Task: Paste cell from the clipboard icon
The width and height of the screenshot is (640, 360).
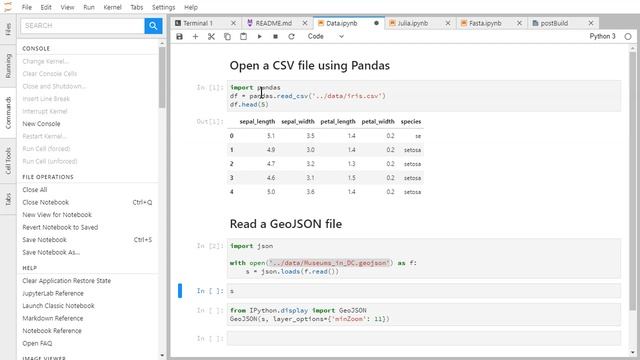Action: pos(243,37)
